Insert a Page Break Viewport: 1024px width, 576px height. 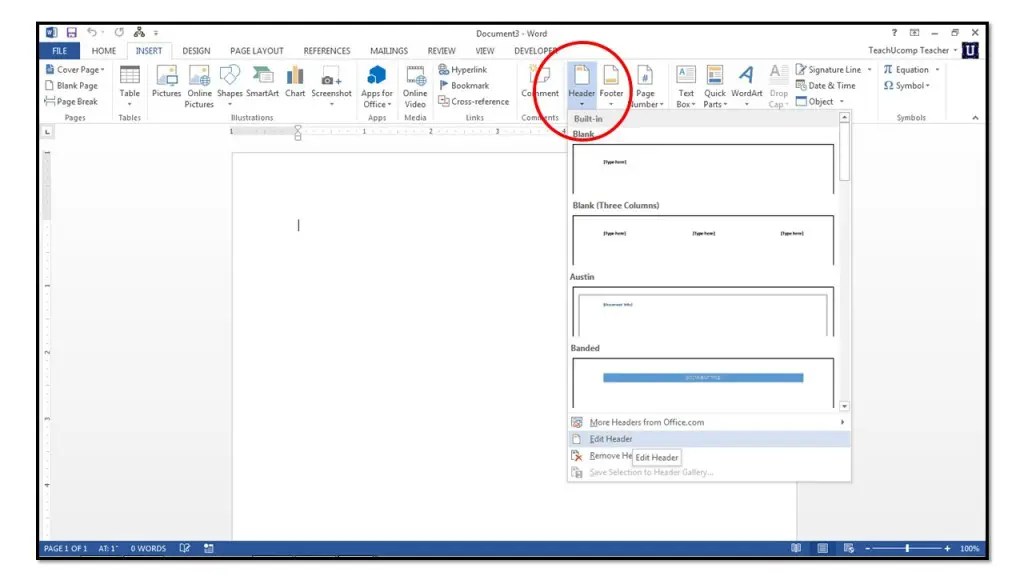71,101
